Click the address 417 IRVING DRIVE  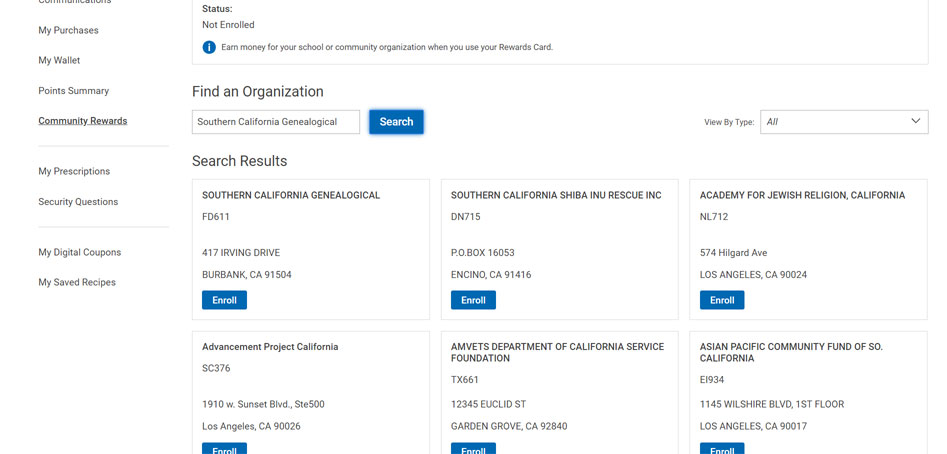point(241,253)
